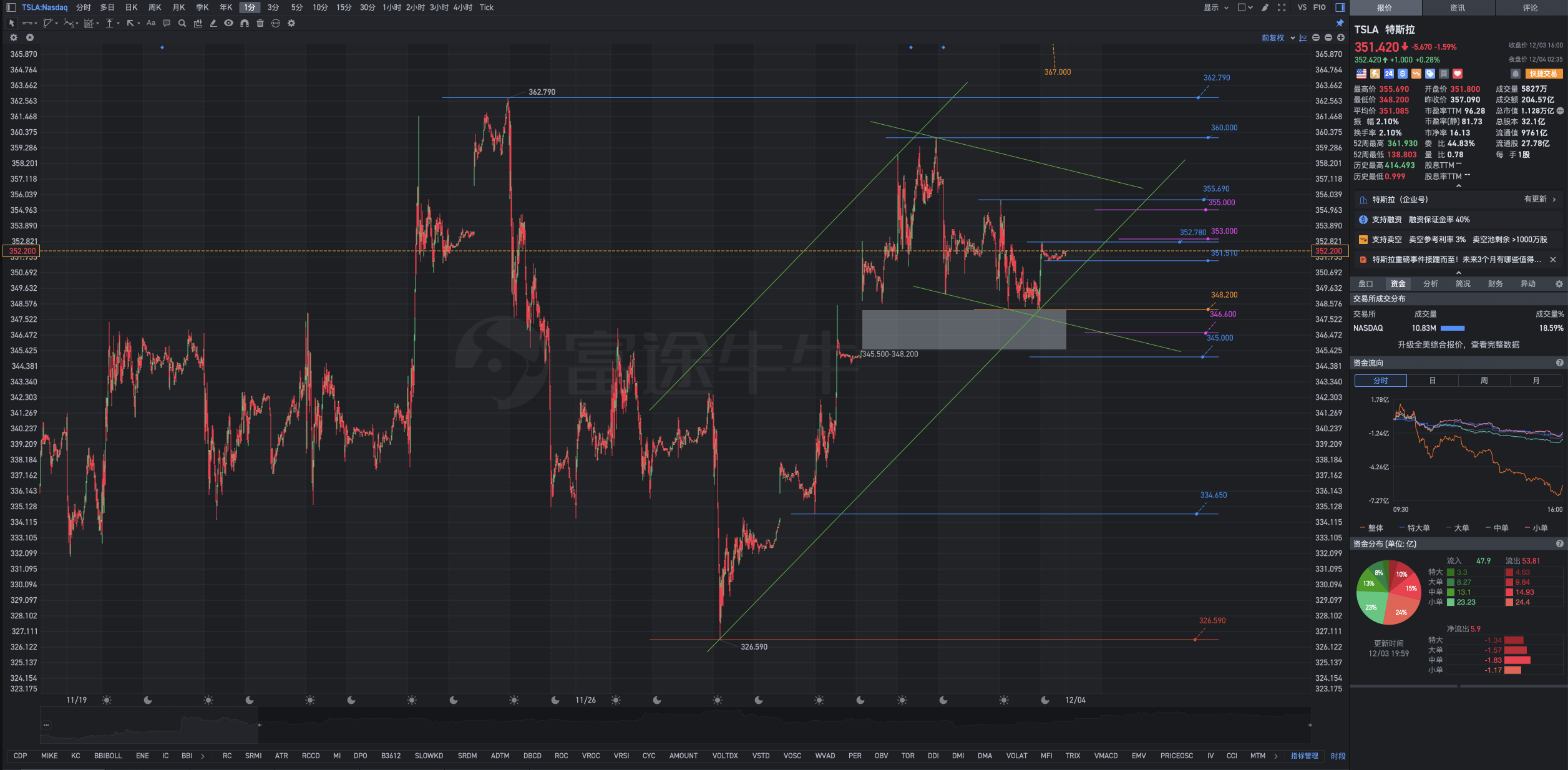This screenshot has width=1568, height=770.
Task: Open the candlestick replay tool
Action: click(198, 23)
